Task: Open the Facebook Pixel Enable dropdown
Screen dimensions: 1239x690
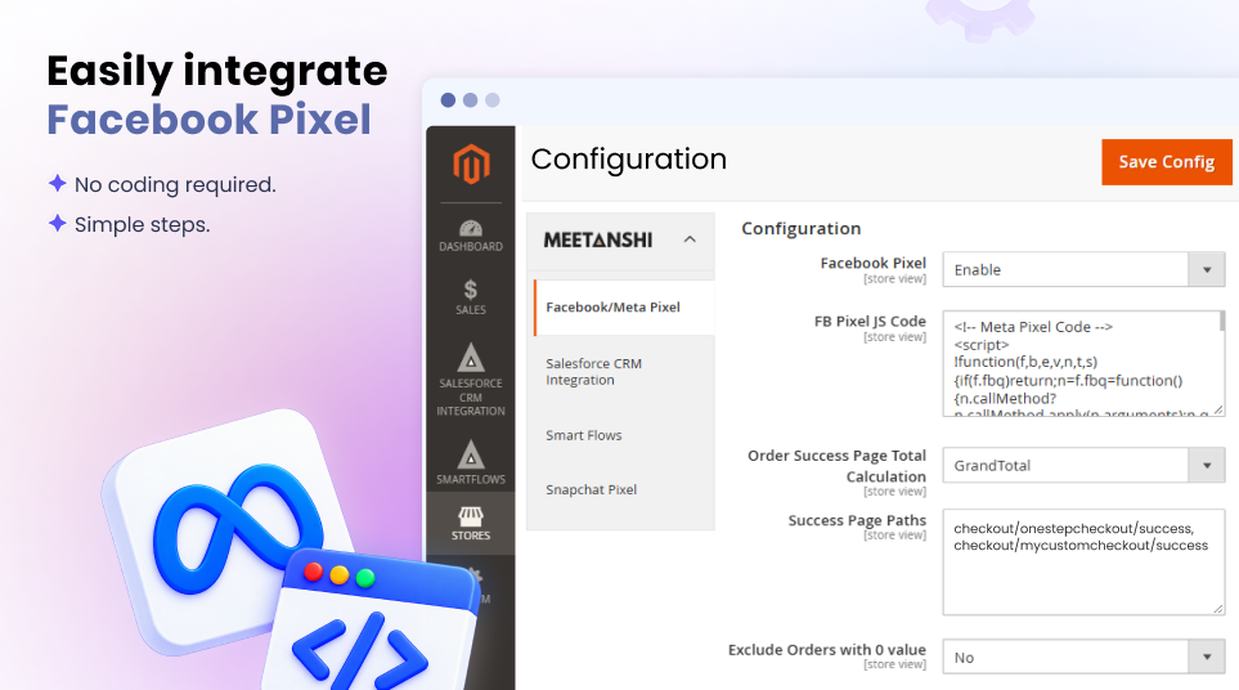Action: (x=1084, y=269)
